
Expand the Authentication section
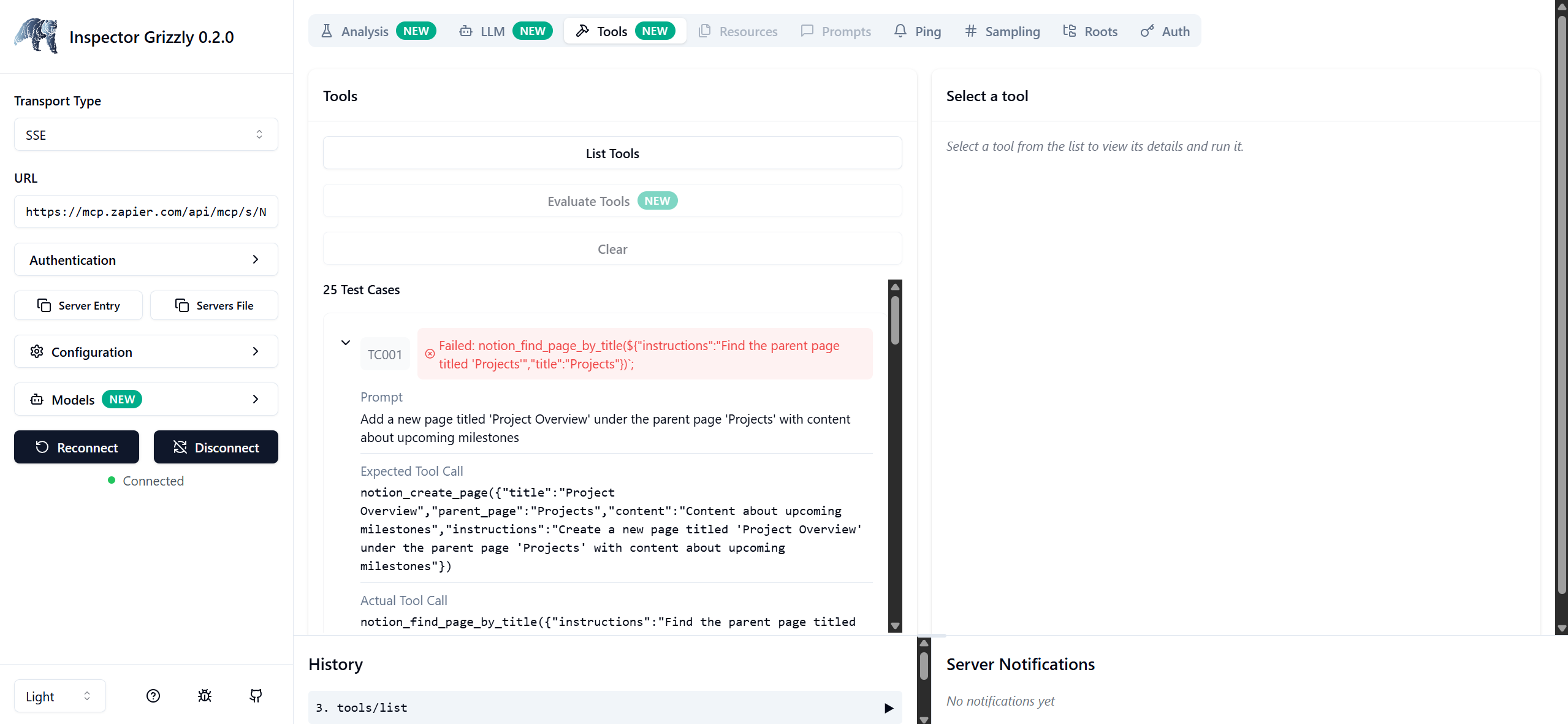146,260
